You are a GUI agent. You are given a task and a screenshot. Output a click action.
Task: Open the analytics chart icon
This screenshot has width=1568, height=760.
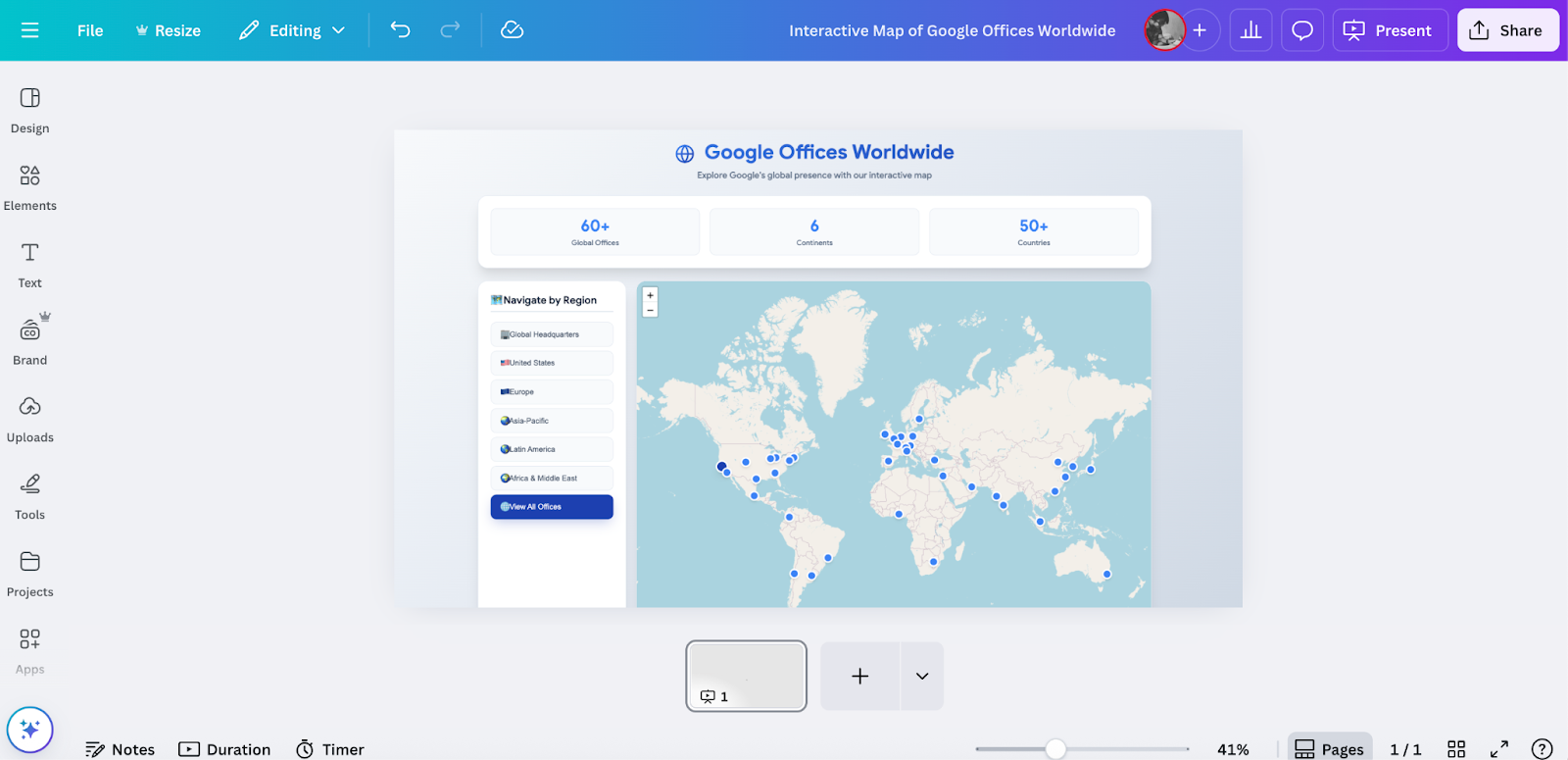[1251, 30]
